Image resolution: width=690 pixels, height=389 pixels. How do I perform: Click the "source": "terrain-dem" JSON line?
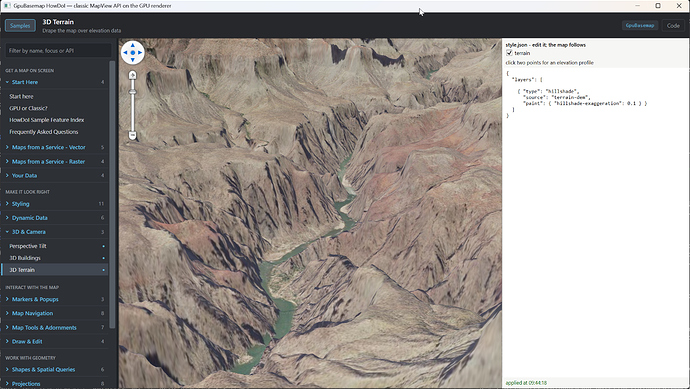(557, 97)
